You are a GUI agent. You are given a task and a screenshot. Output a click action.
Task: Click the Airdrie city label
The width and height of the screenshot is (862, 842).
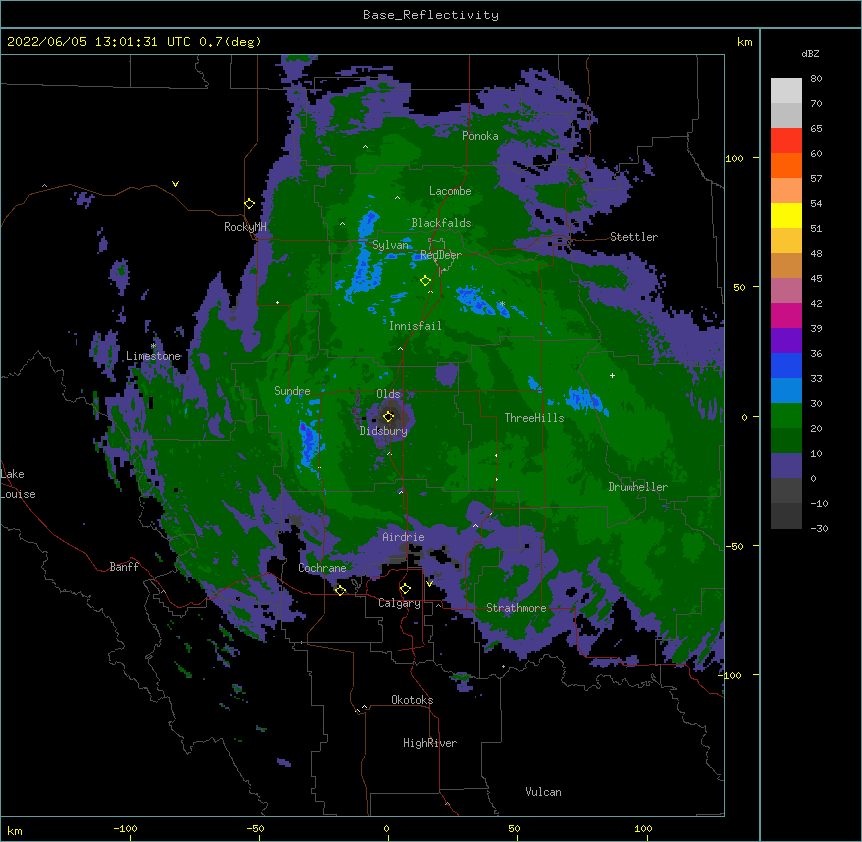click(403, 537)
